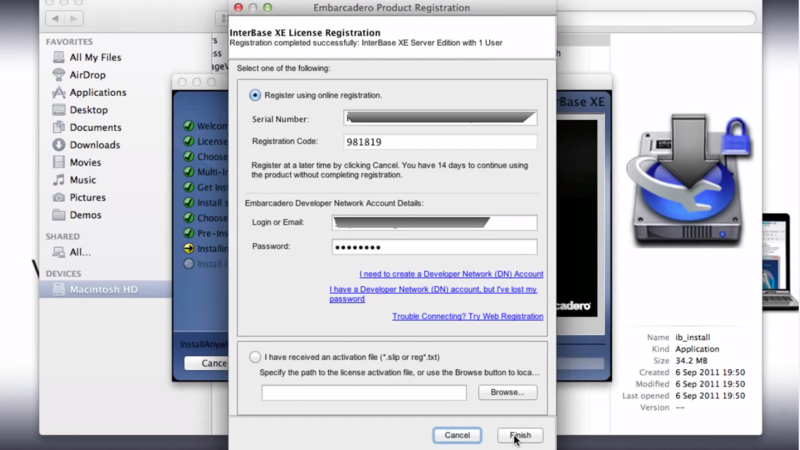800x450 pixels.
Task: Click the ib_install installer preview icon
Action: 689,180
